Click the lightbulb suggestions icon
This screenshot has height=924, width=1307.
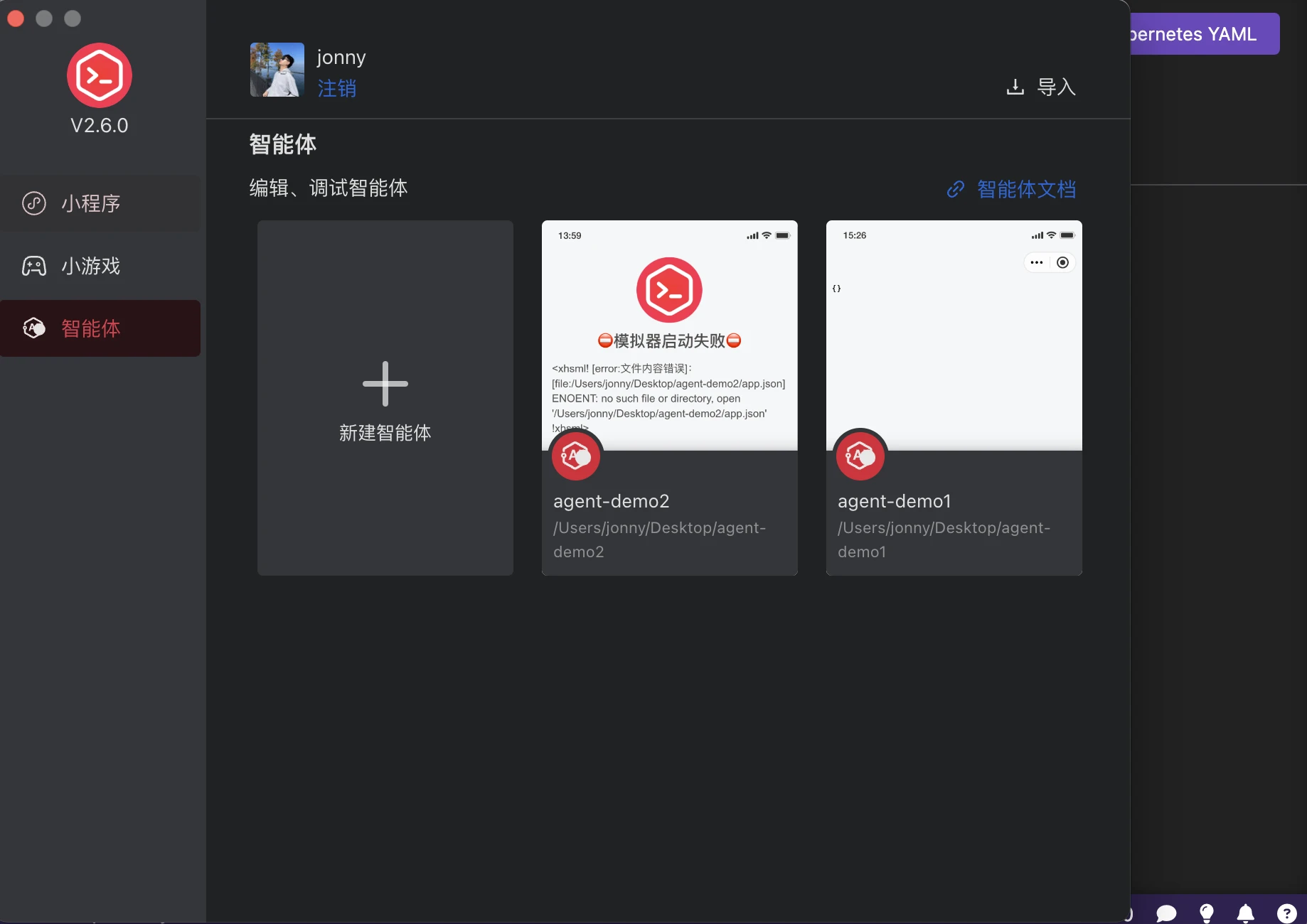[1206, 913]
